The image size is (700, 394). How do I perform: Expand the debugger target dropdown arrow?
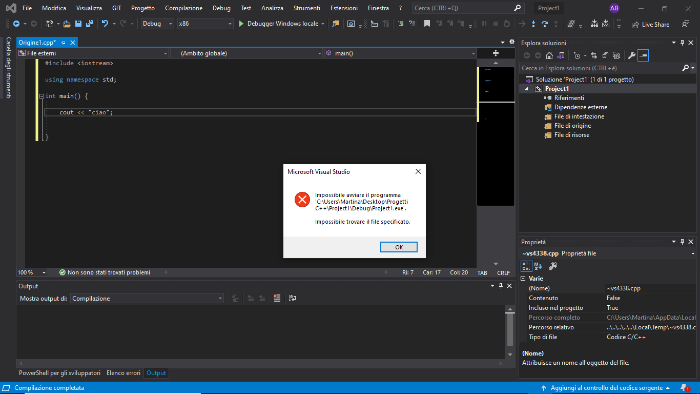coord(323,24)
